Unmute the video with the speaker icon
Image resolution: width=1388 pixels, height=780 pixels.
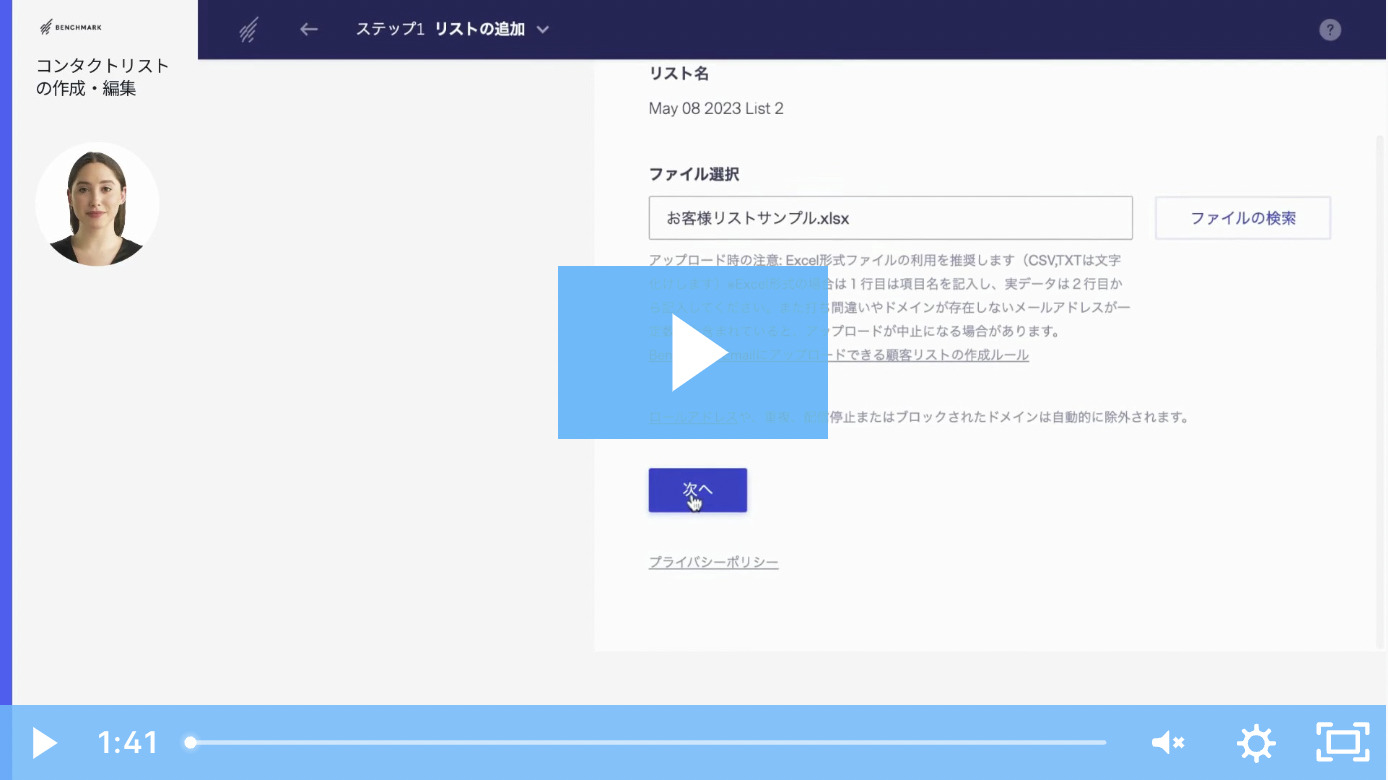1167,743
